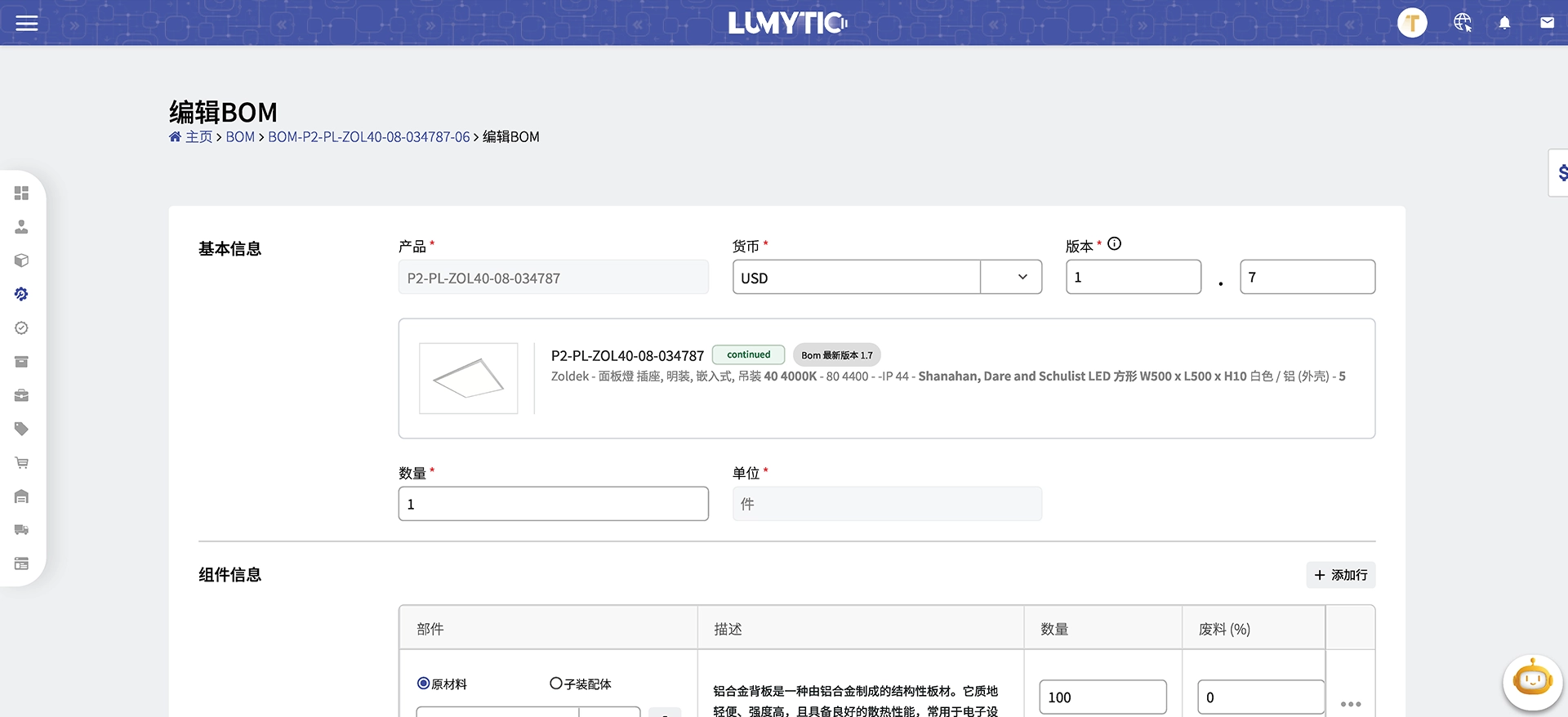Open the user avatar menu
The image size is (1568, 717).
1412,23
